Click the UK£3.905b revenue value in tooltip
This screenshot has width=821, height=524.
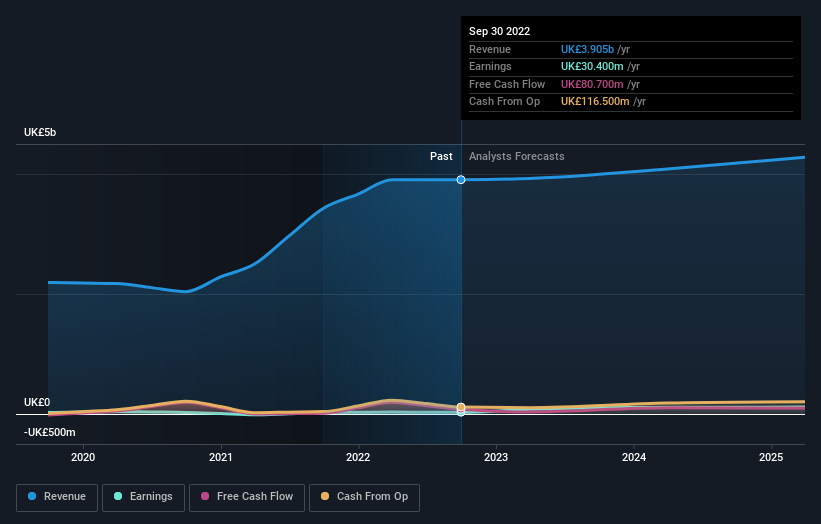[x=587, y=49]
